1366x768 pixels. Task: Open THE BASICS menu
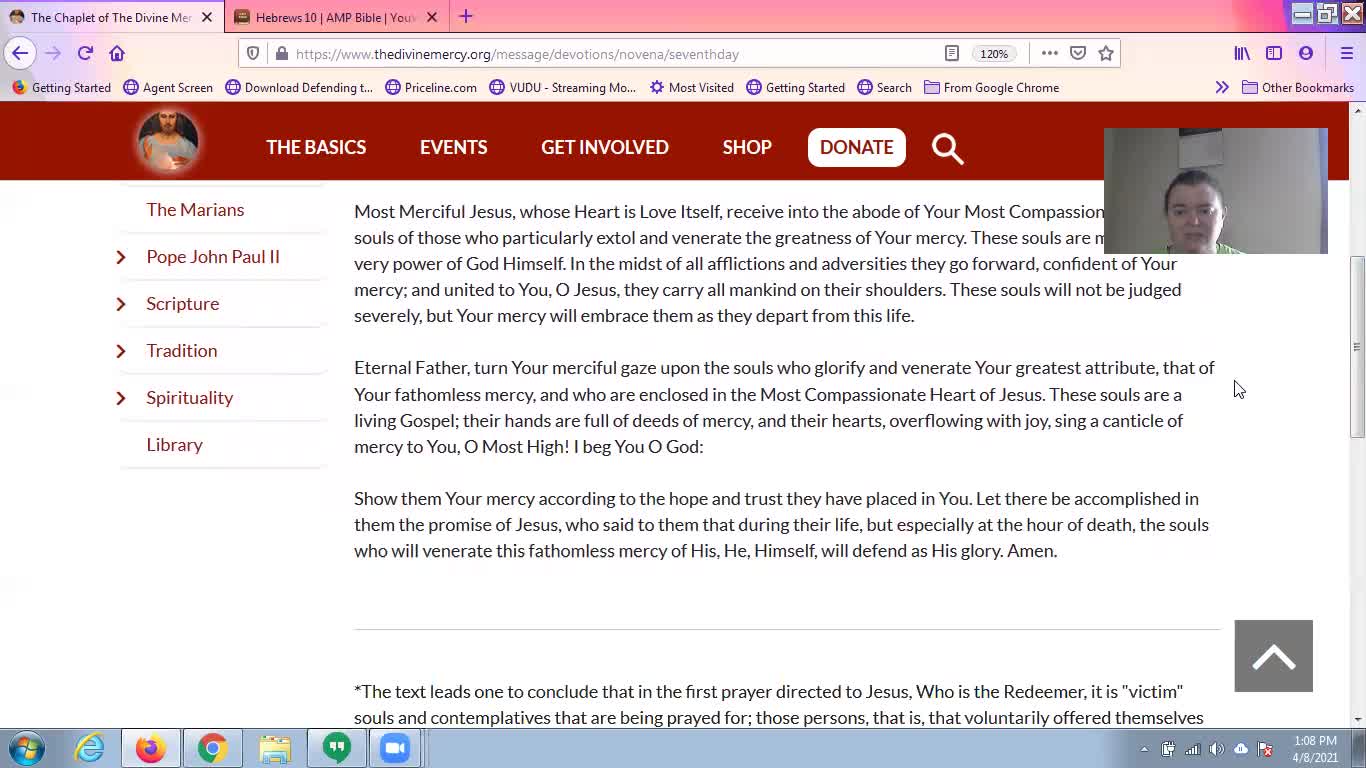point(316,147)
